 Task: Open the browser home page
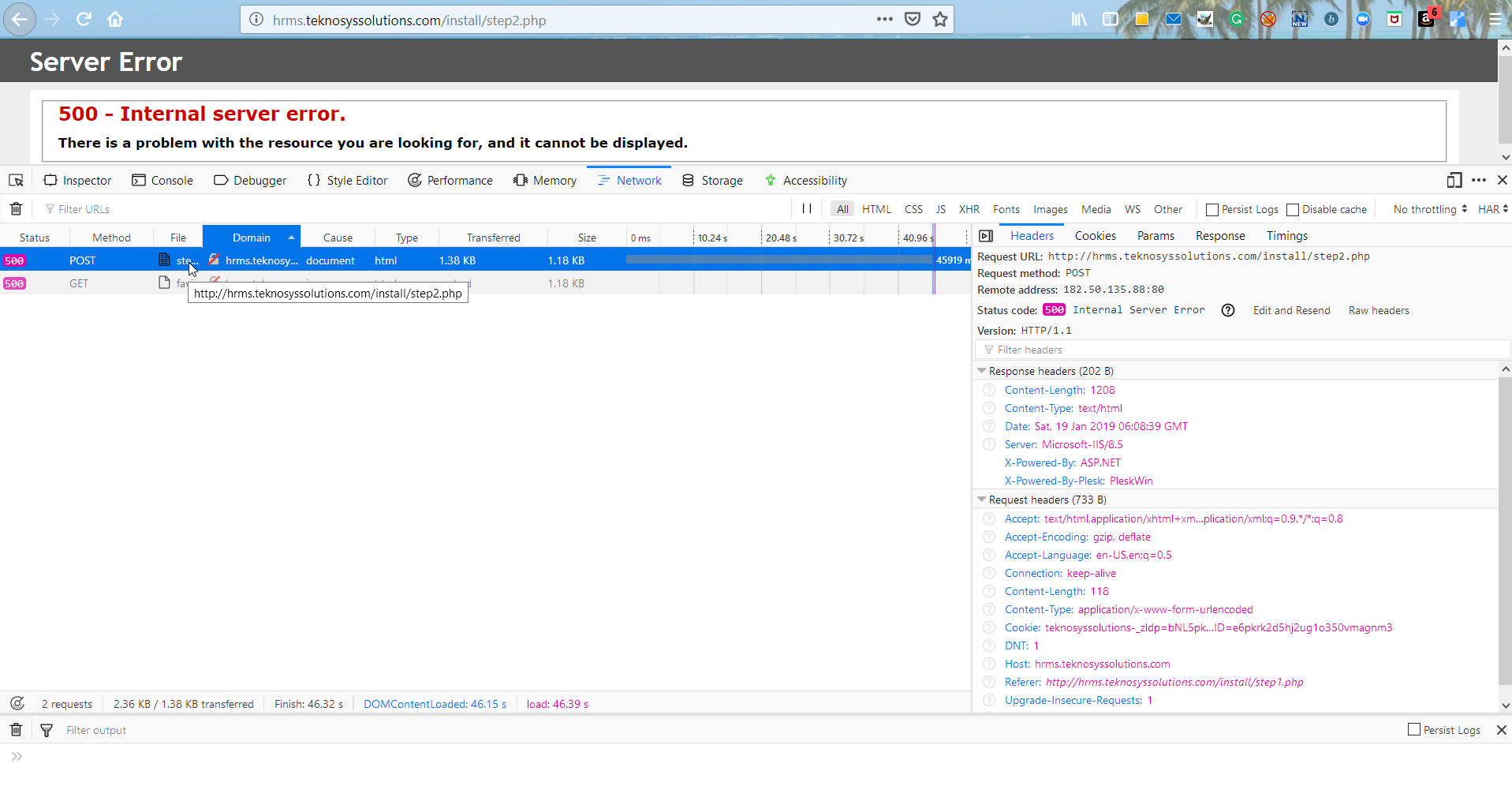click(115, 19)
